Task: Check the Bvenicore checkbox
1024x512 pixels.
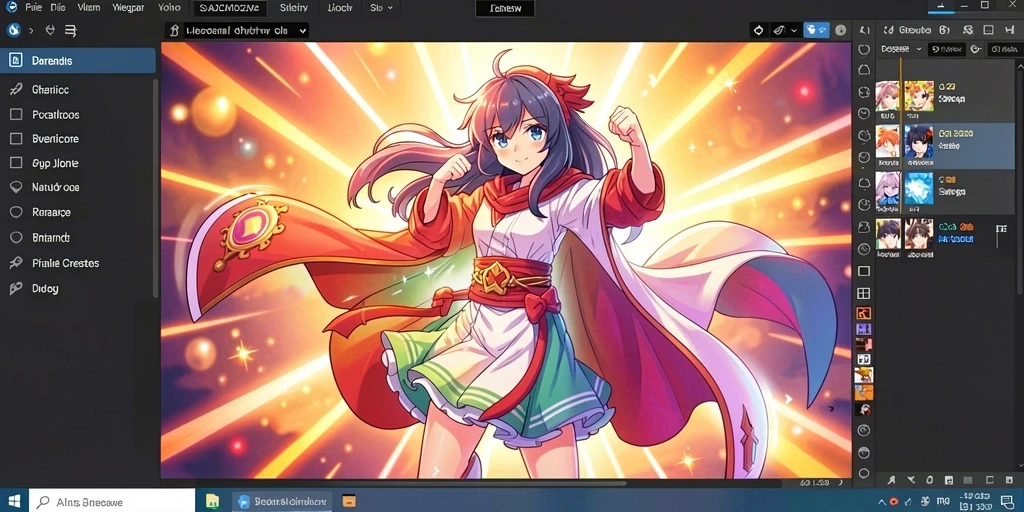Action: 16,138
